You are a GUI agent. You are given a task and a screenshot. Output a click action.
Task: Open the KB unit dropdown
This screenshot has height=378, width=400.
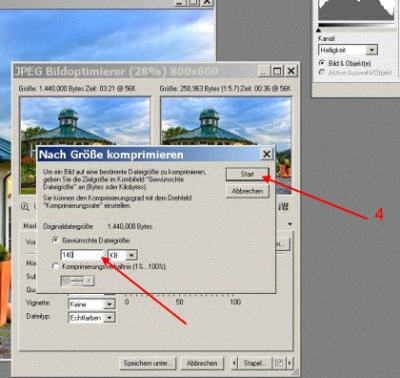click(131, 255)
